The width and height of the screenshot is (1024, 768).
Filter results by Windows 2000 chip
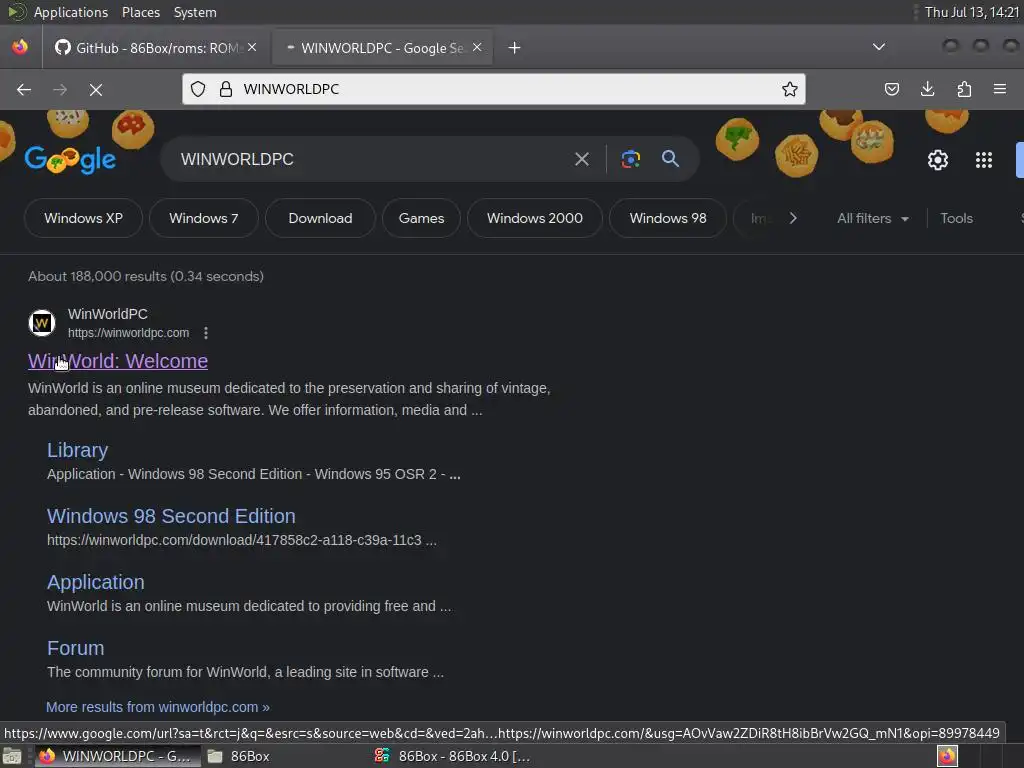point(534,218)
